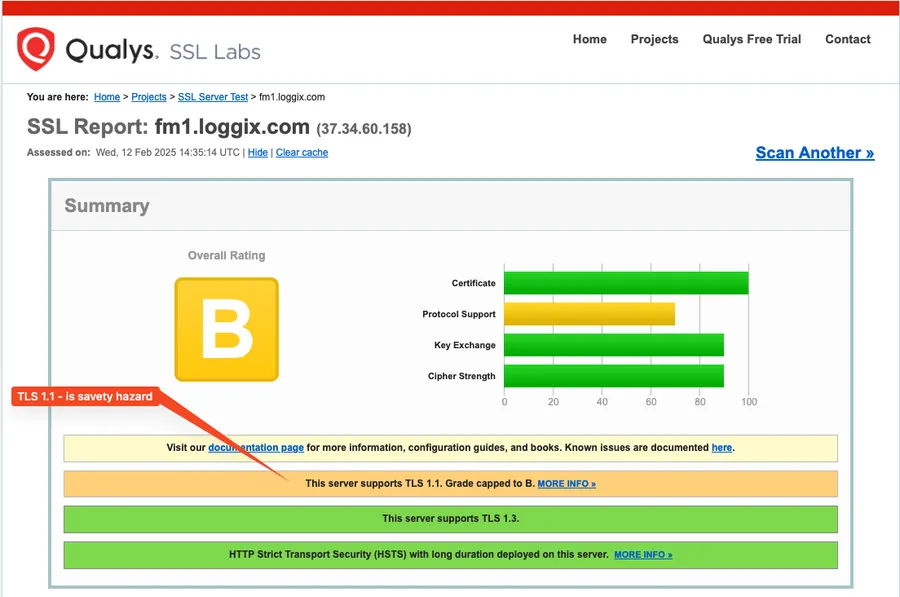
Task: Click the green Cipher Strength score bar
Action: (x=614, y=376)
